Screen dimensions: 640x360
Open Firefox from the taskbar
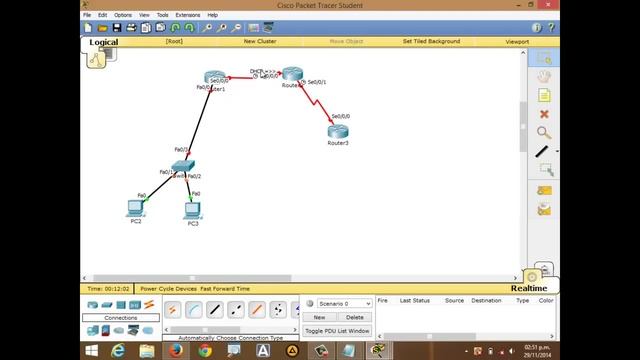tap(176, 351)
